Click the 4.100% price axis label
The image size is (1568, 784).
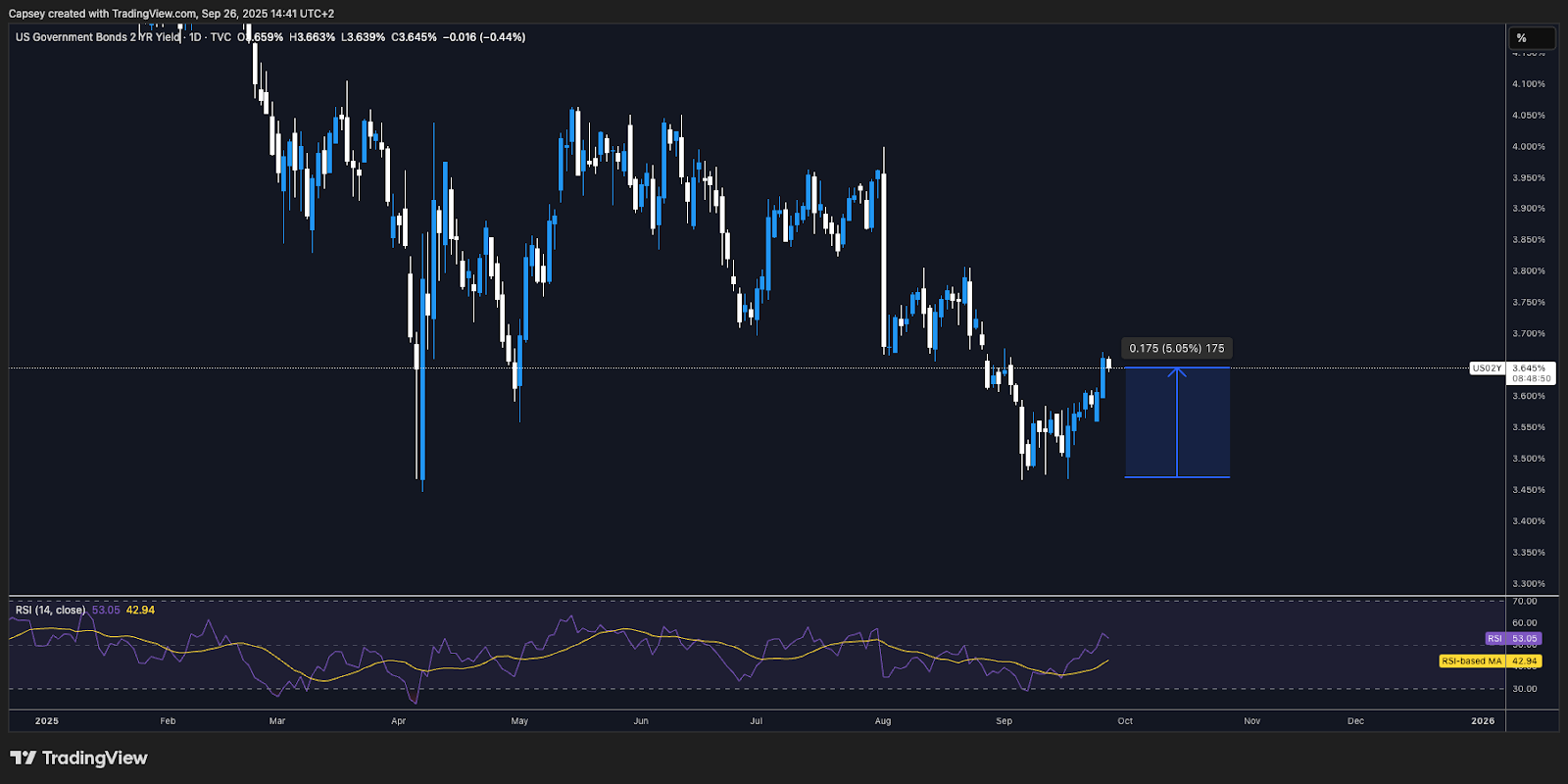click(x=1529, y=84)
